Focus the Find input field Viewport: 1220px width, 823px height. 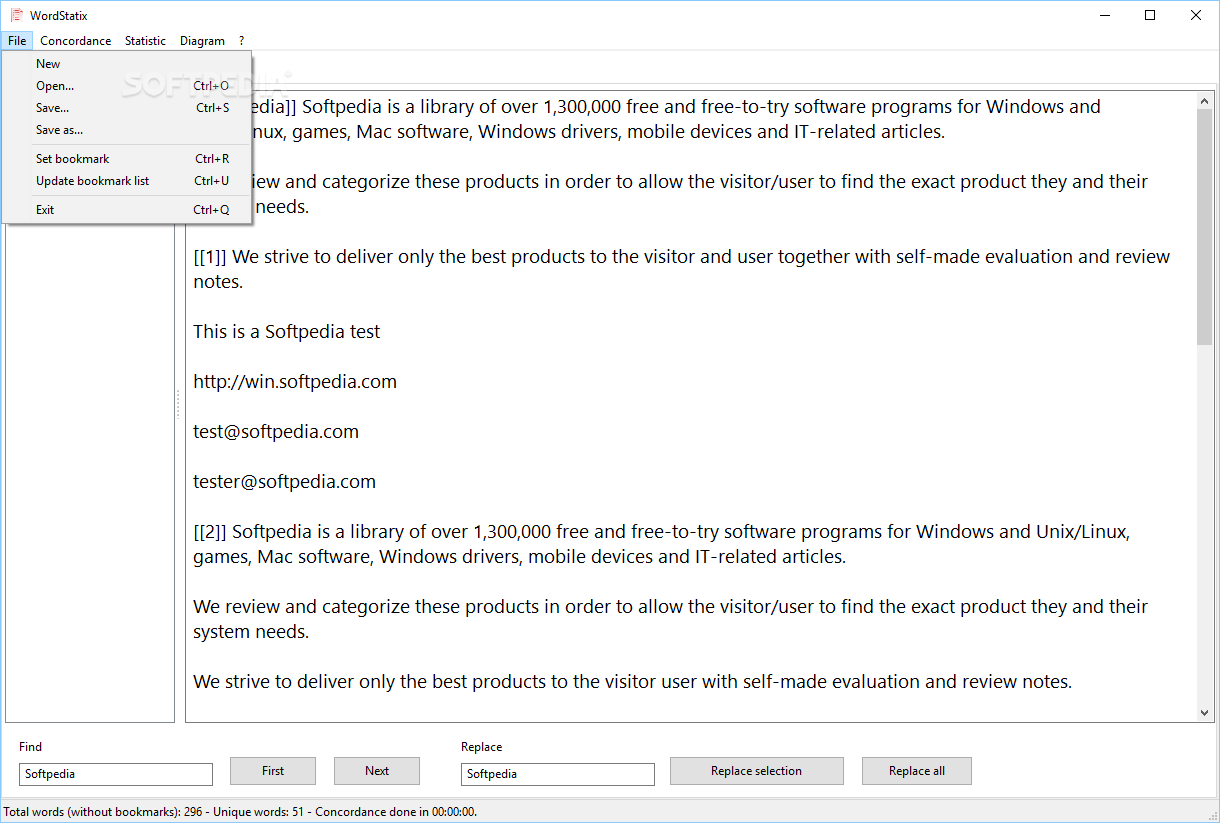tap(116, 774)
